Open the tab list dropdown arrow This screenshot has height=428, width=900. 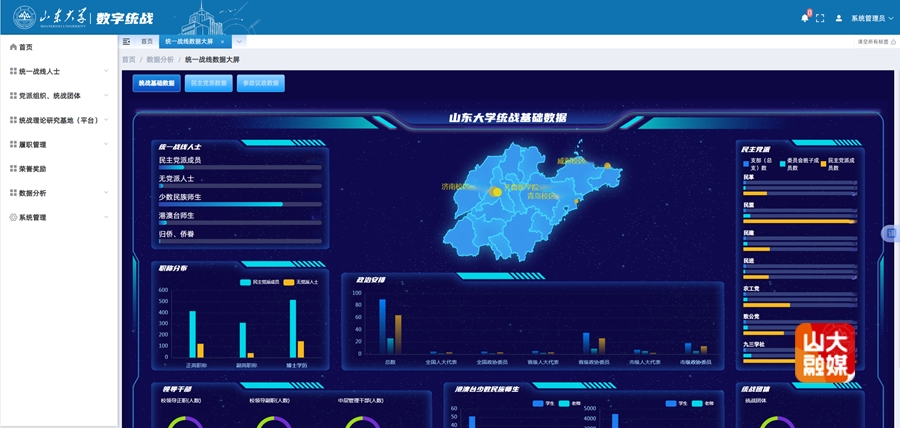pos(240,41)
